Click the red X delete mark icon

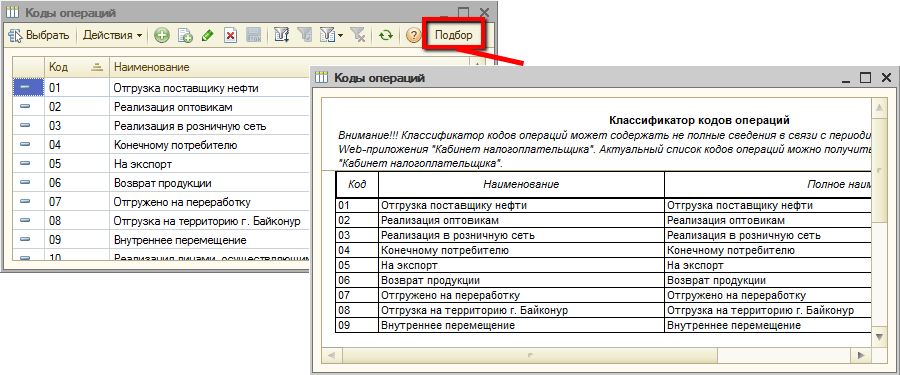[231, 36]
